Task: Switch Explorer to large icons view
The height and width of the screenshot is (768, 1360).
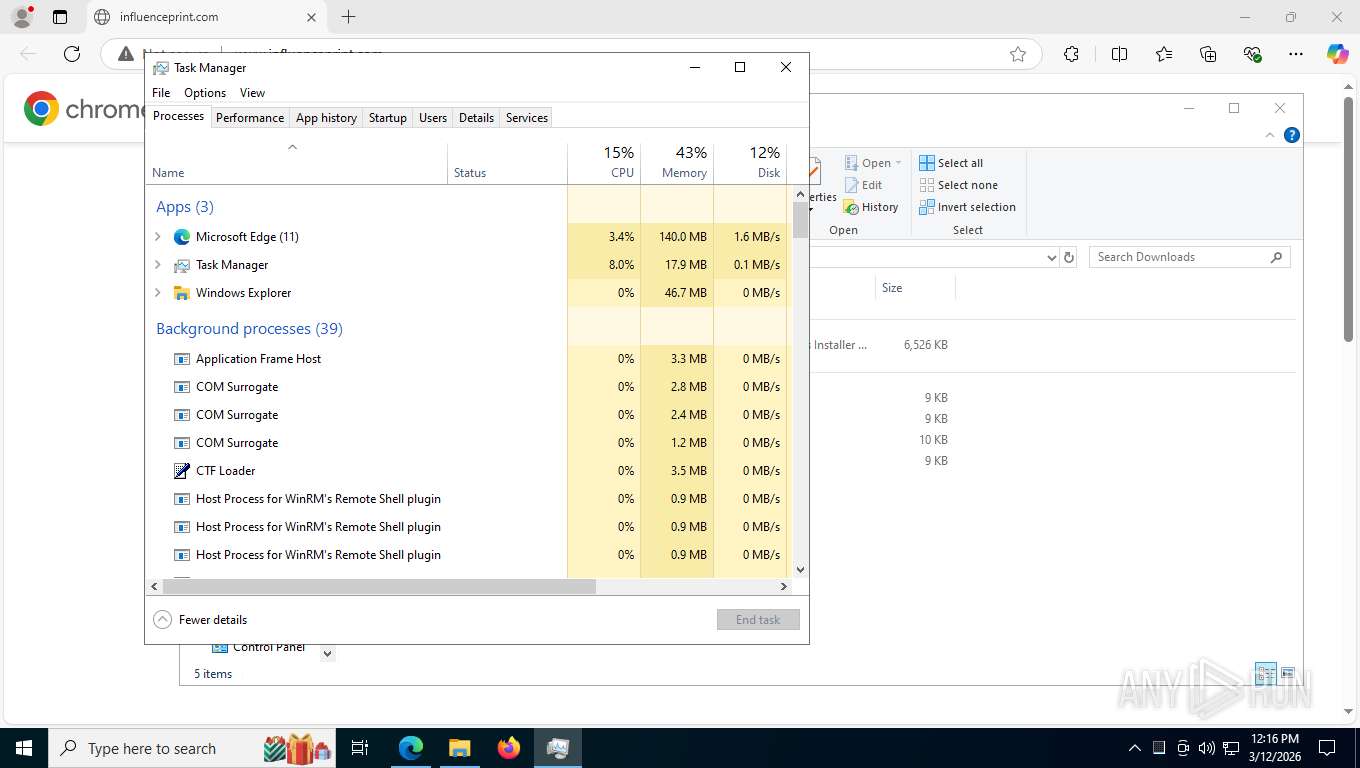Action: pyautogui.click(x=1287, y=673)
